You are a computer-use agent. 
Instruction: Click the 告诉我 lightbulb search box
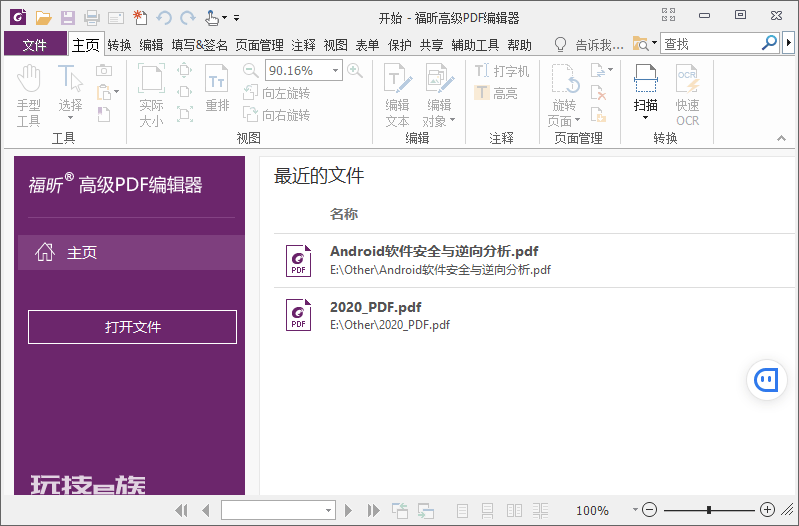[x=589, y=45]
